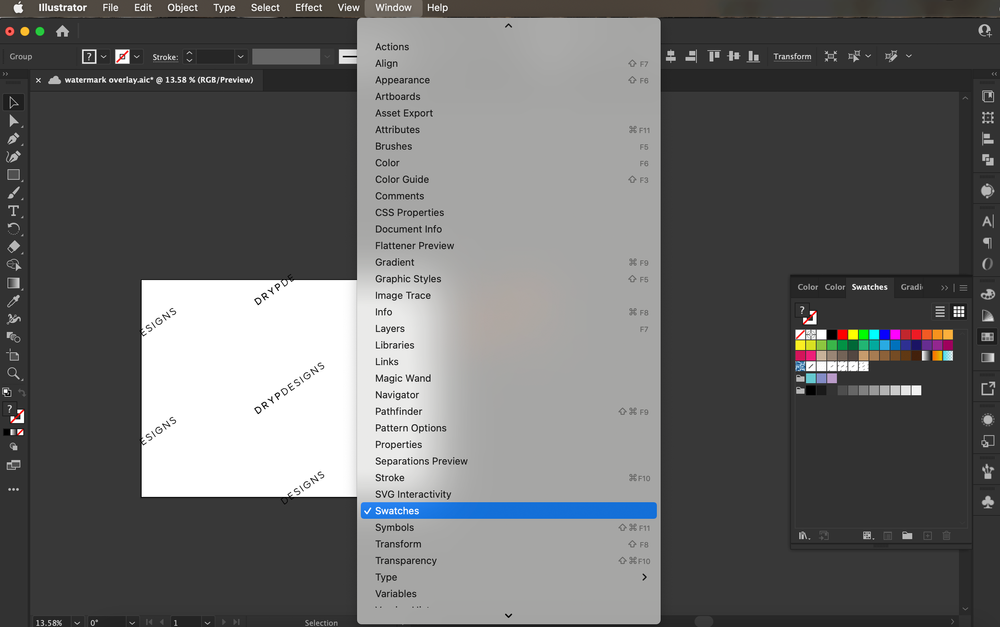Expand hidden panel tabs double-chevron
The width and height of the screenshot is (1000, 627).
pos(945,288)
